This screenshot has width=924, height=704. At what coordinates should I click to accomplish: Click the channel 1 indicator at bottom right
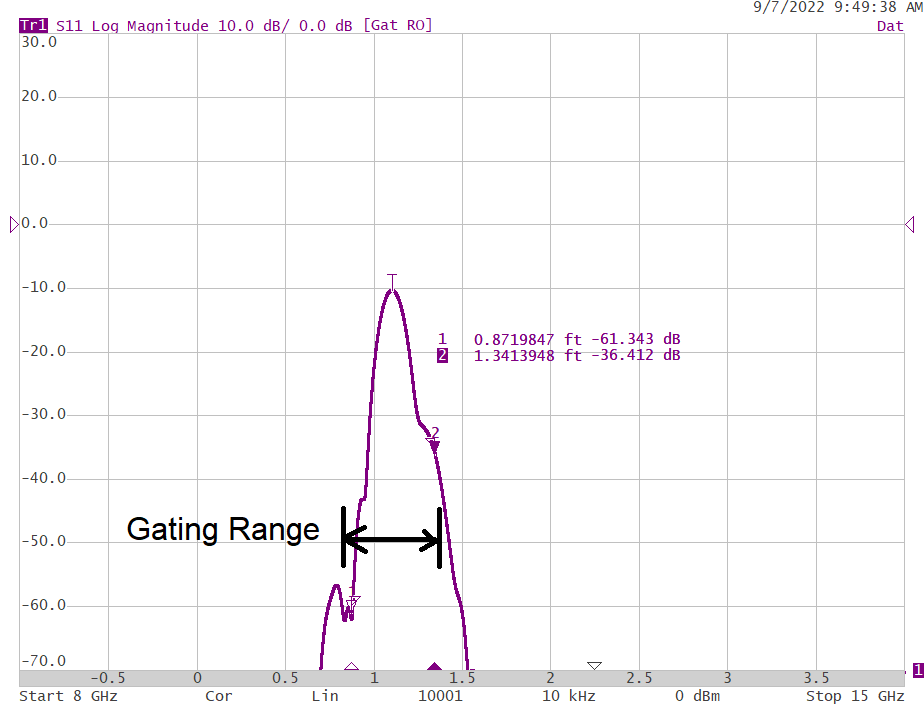[918, 670]
